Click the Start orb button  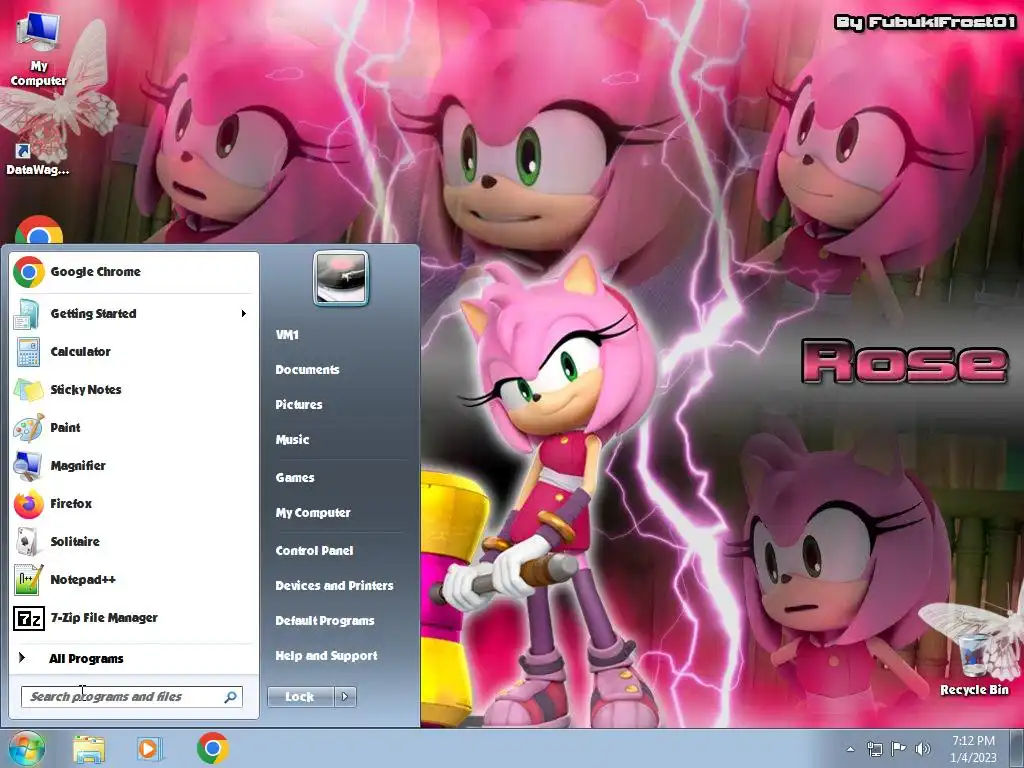click(x=27, y=748)
